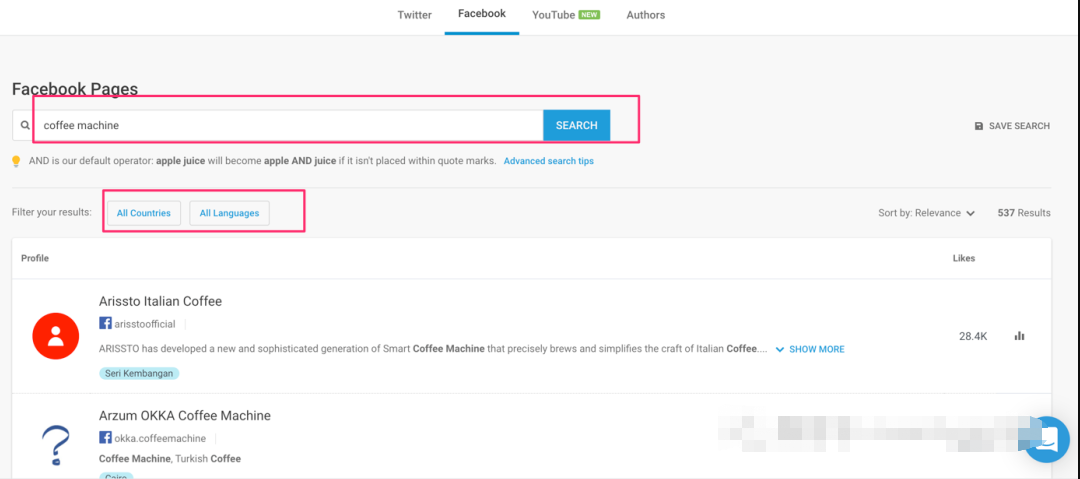The image size is (1080, 479).
Task: Go to the Authors tab
Action: pyautogui.click(x=645, y=15)
